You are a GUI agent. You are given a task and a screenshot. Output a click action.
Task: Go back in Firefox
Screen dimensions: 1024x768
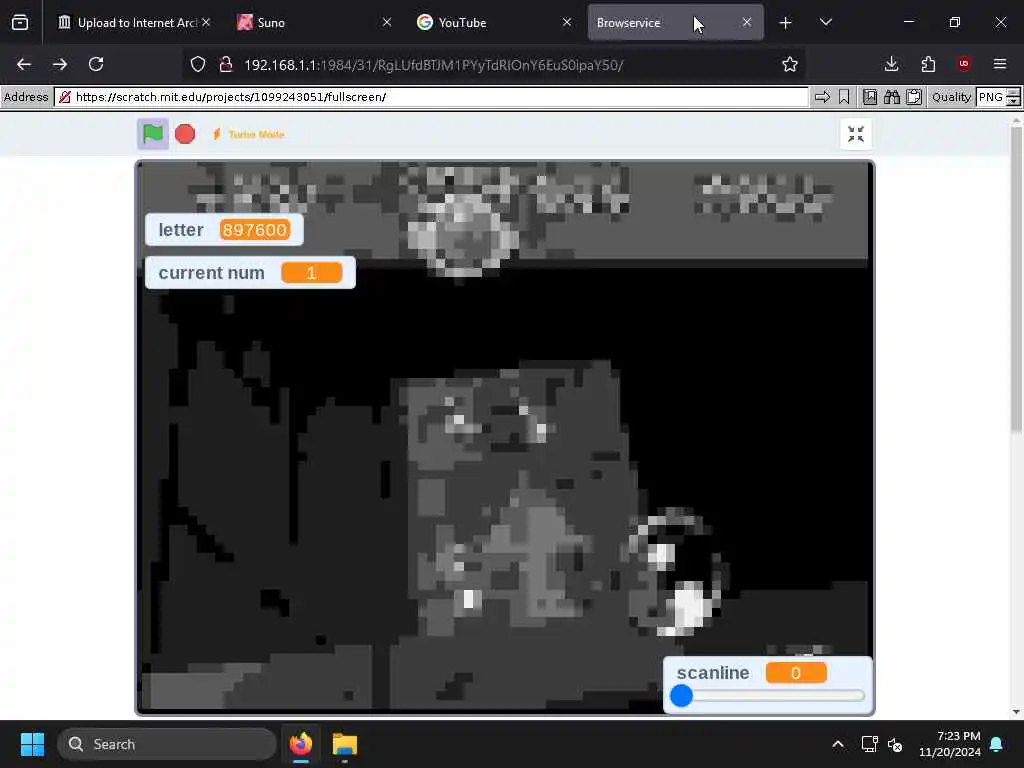[24, 64]
